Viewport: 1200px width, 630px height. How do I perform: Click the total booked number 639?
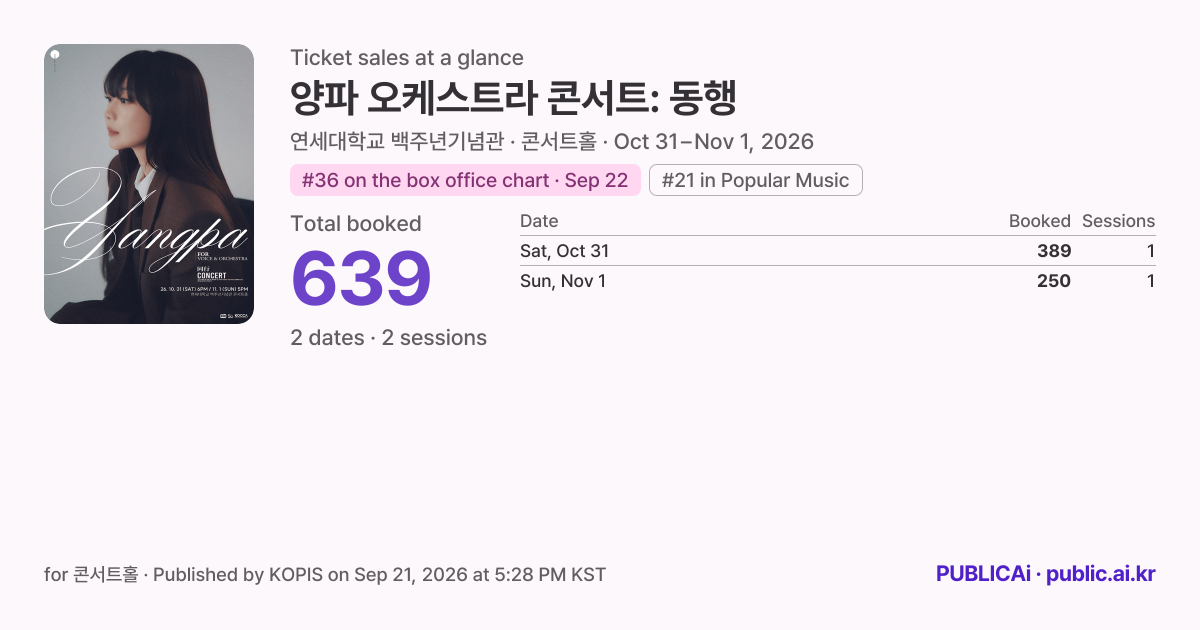coord(361,279)
